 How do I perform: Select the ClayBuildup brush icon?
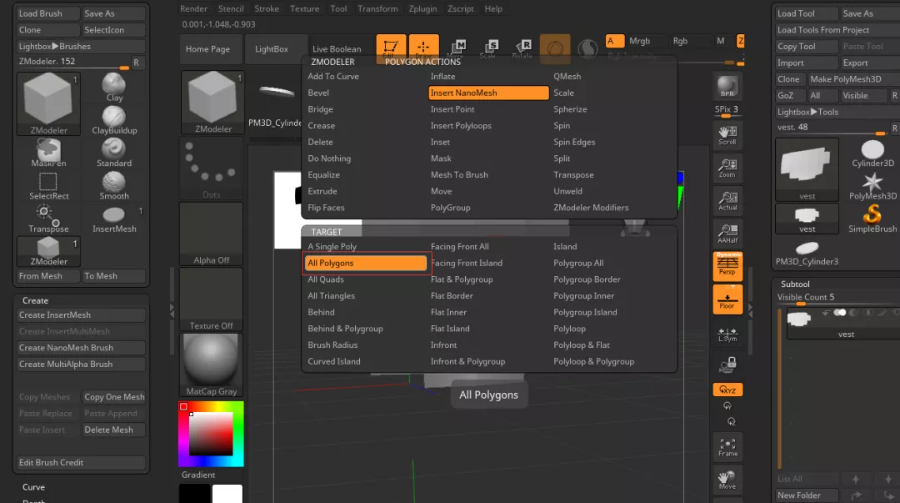tap(114, 120)
